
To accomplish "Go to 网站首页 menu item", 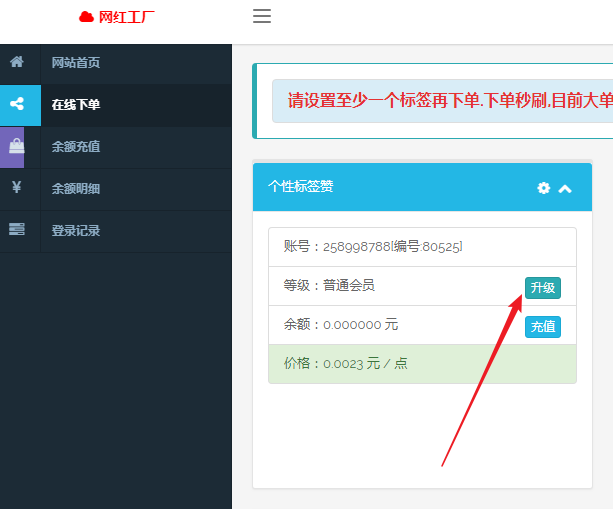I will [76, 63].
